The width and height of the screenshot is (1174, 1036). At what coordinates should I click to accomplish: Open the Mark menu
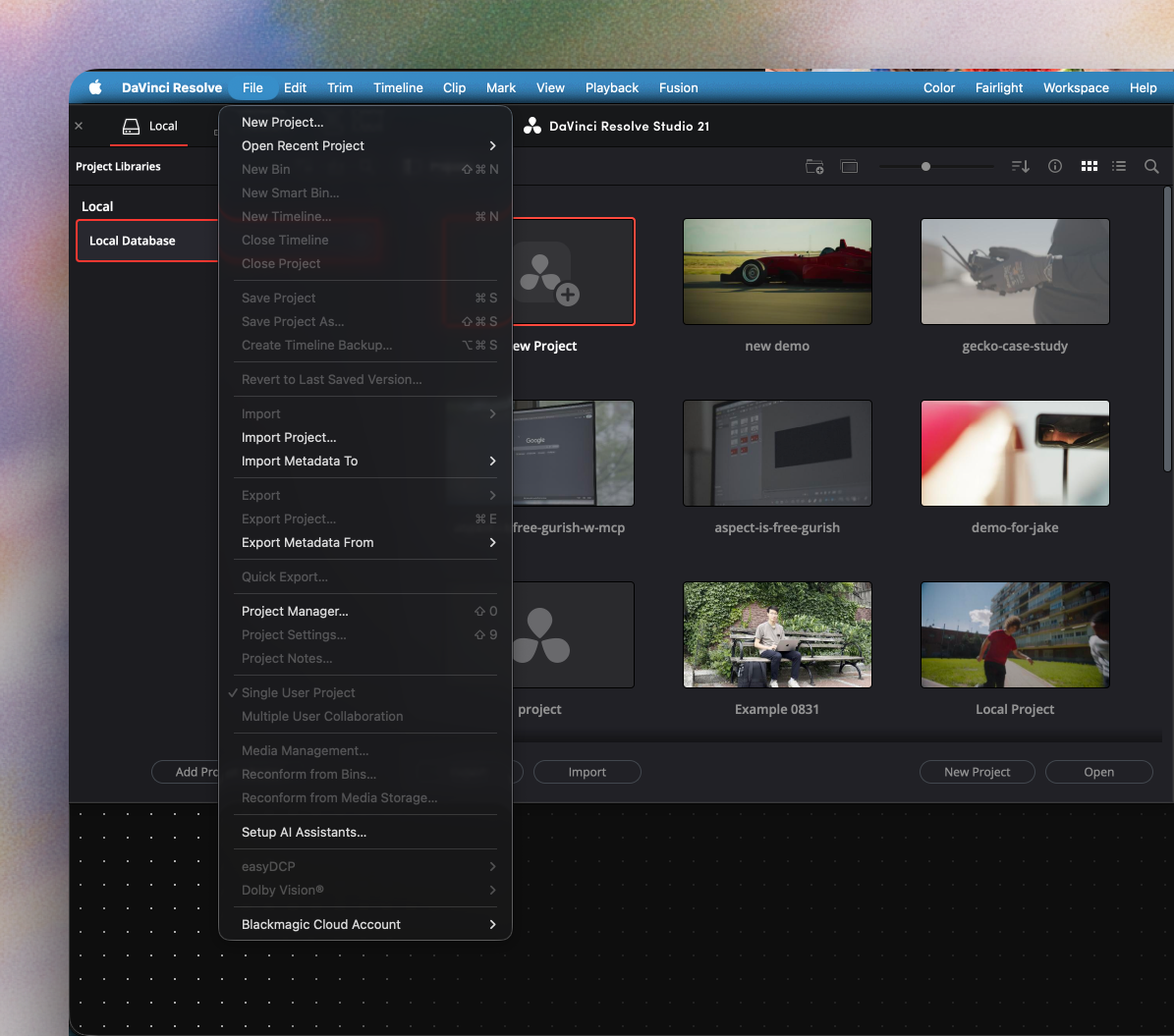pyautogui.click(x=501, y=87)
